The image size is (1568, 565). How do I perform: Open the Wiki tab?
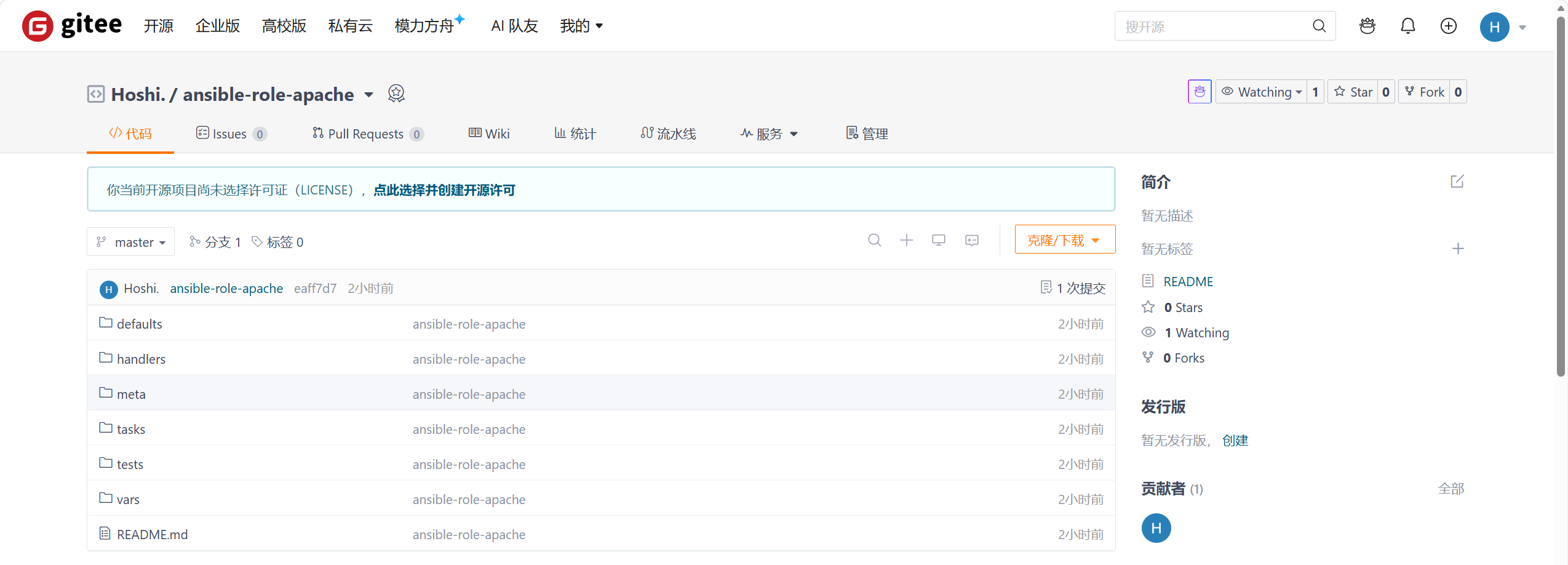point(489,134)
